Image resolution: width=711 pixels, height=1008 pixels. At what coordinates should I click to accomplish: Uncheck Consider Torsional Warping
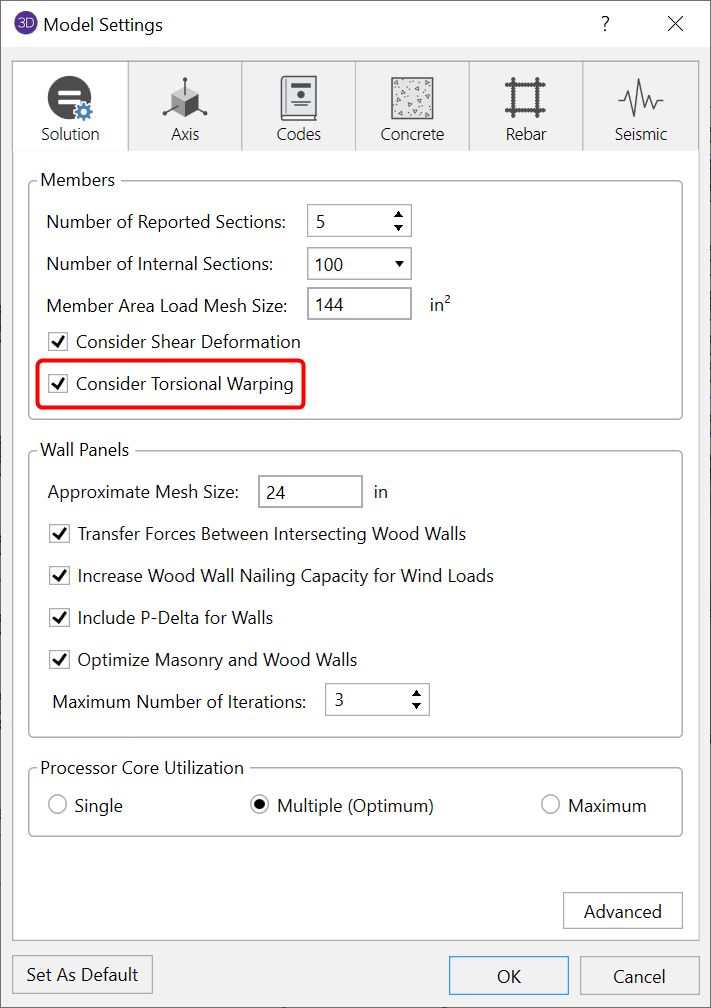pos(59,384)
